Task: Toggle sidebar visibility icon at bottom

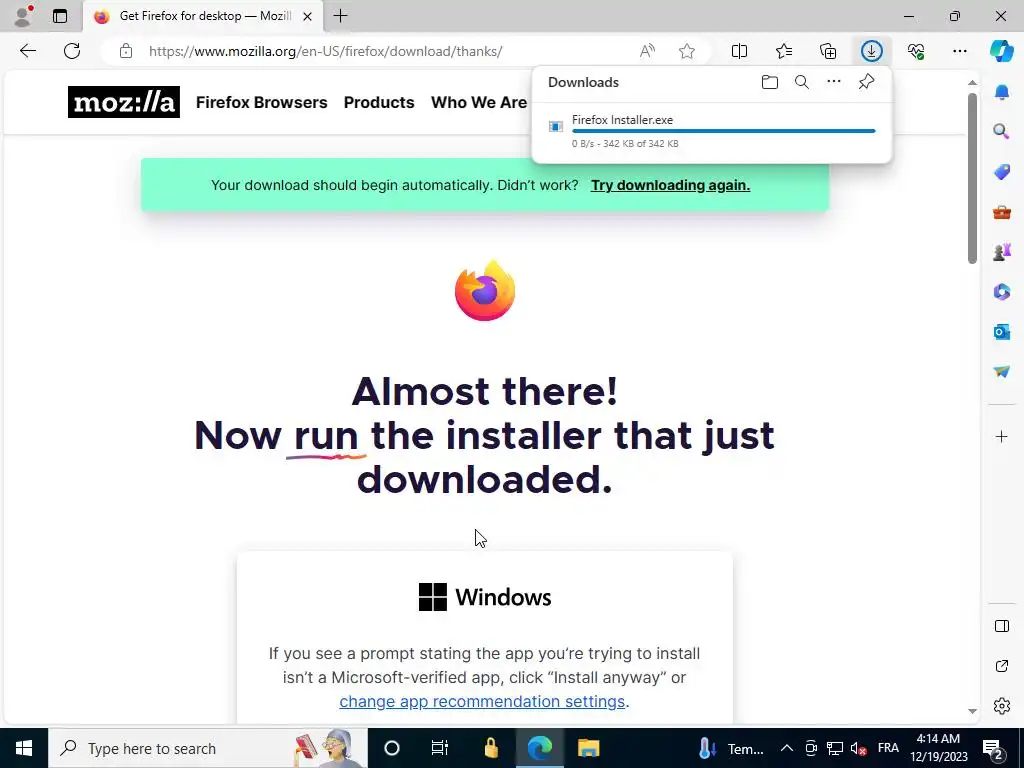Action: click(x=1001, y=626)
